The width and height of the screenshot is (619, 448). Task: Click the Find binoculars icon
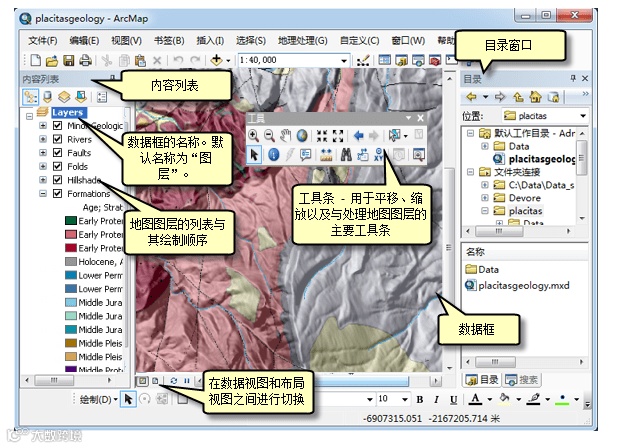tap(346, 155)
